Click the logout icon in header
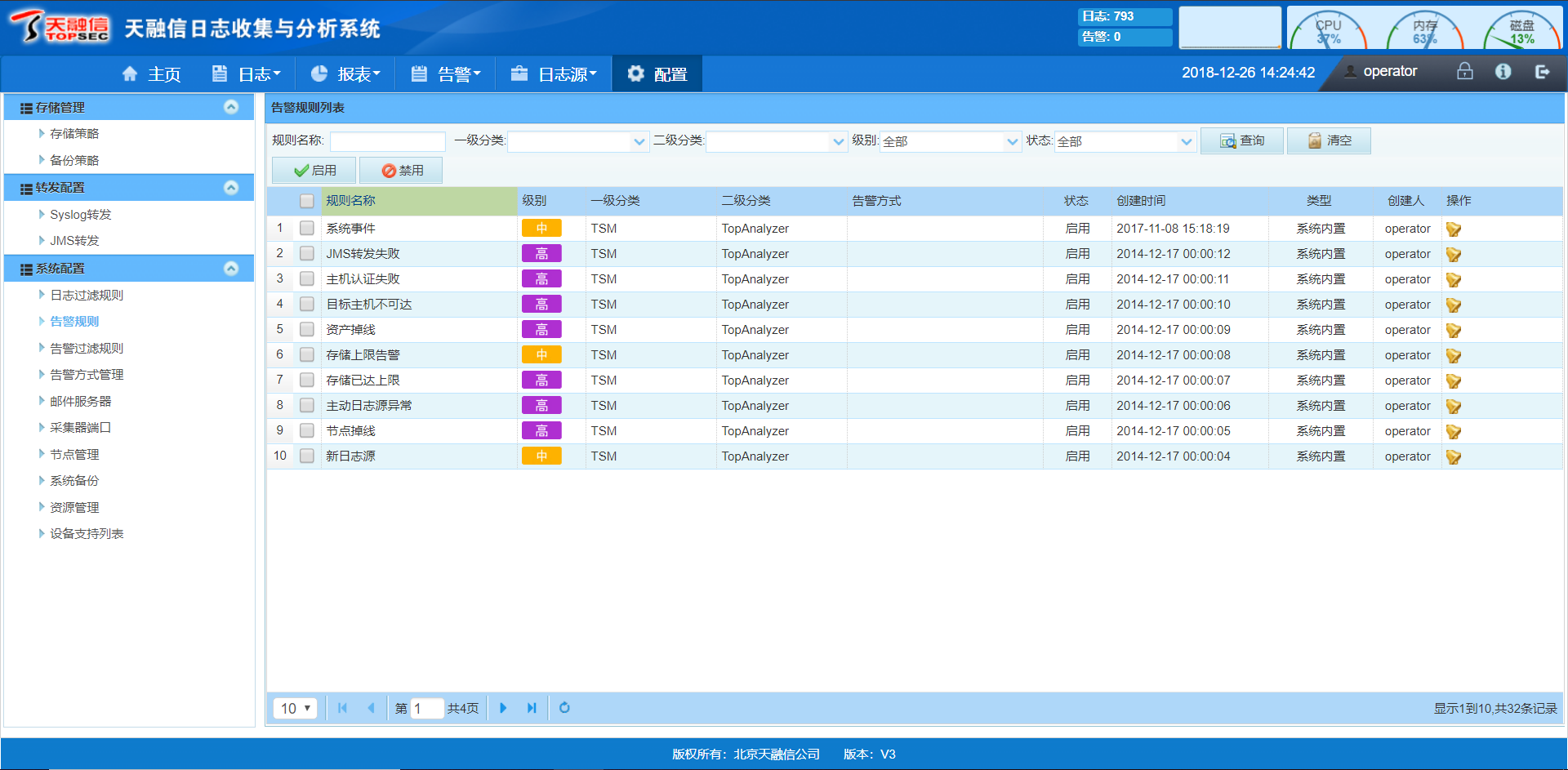The height and width of the screenshot is (770, 1568). click(1542, 72)
